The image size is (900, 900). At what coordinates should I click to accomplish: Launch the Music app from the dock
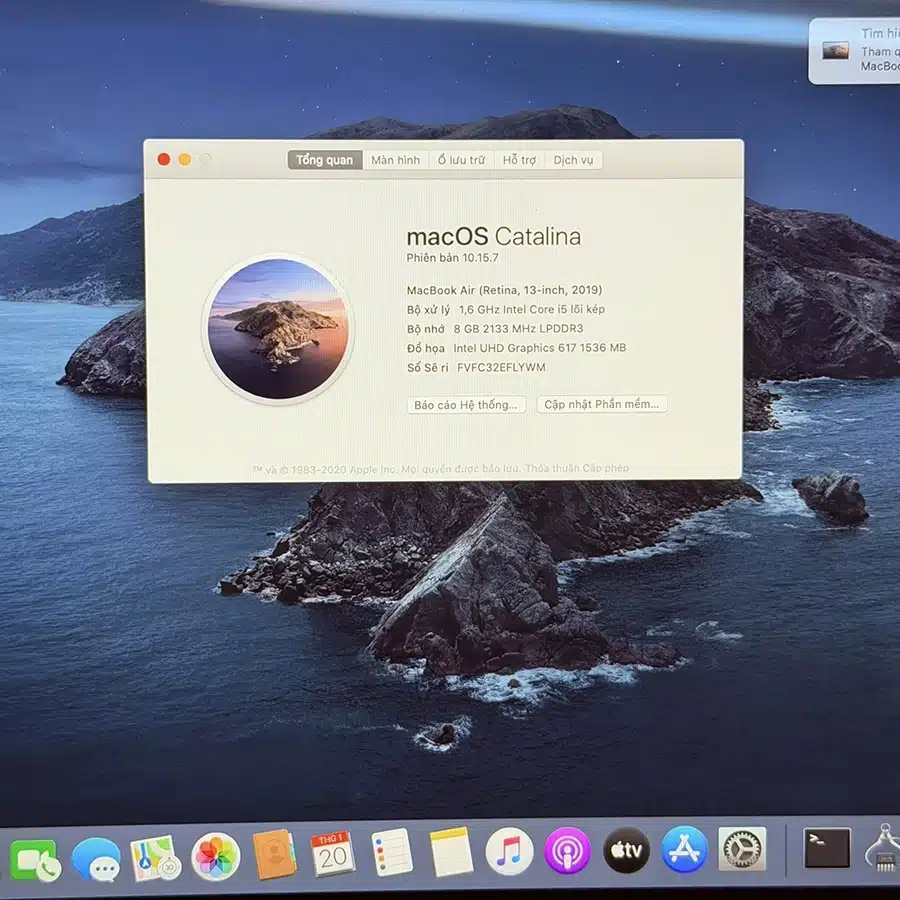click(x=509, y=852)
